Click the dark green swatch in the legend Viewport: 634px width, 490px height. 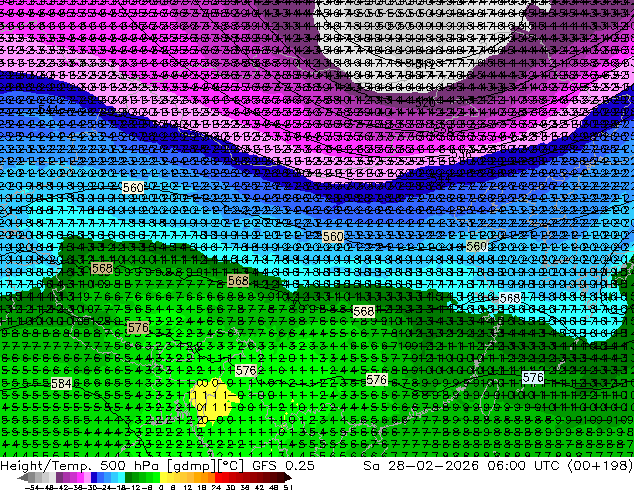click(129, 477)
